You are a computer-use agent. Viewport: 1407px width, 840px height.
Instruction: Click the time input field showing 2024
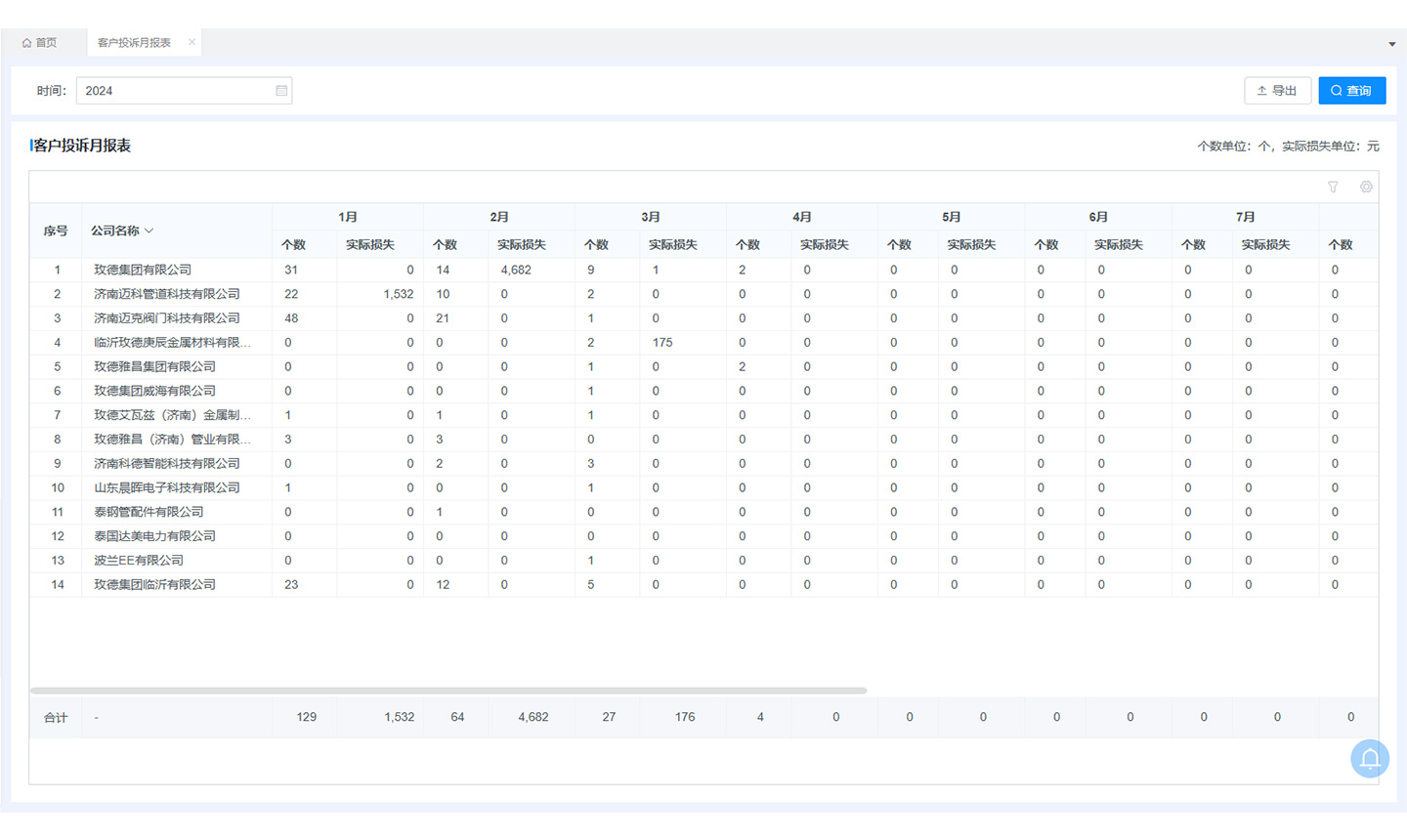(x=176, y=91)
